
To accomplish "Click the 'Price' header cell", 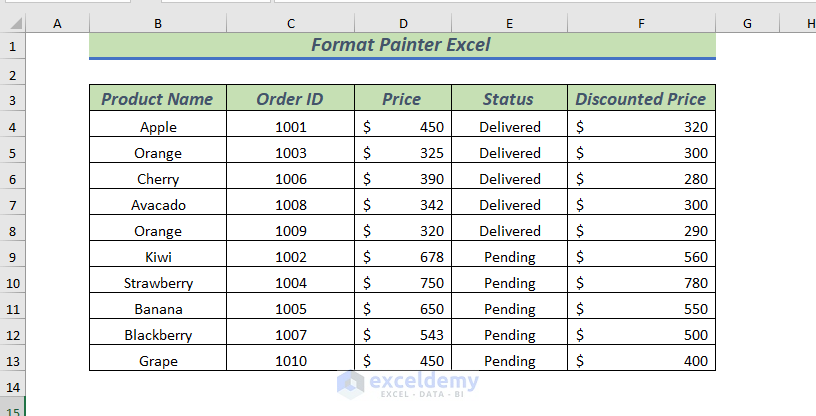I will [402, 99].
